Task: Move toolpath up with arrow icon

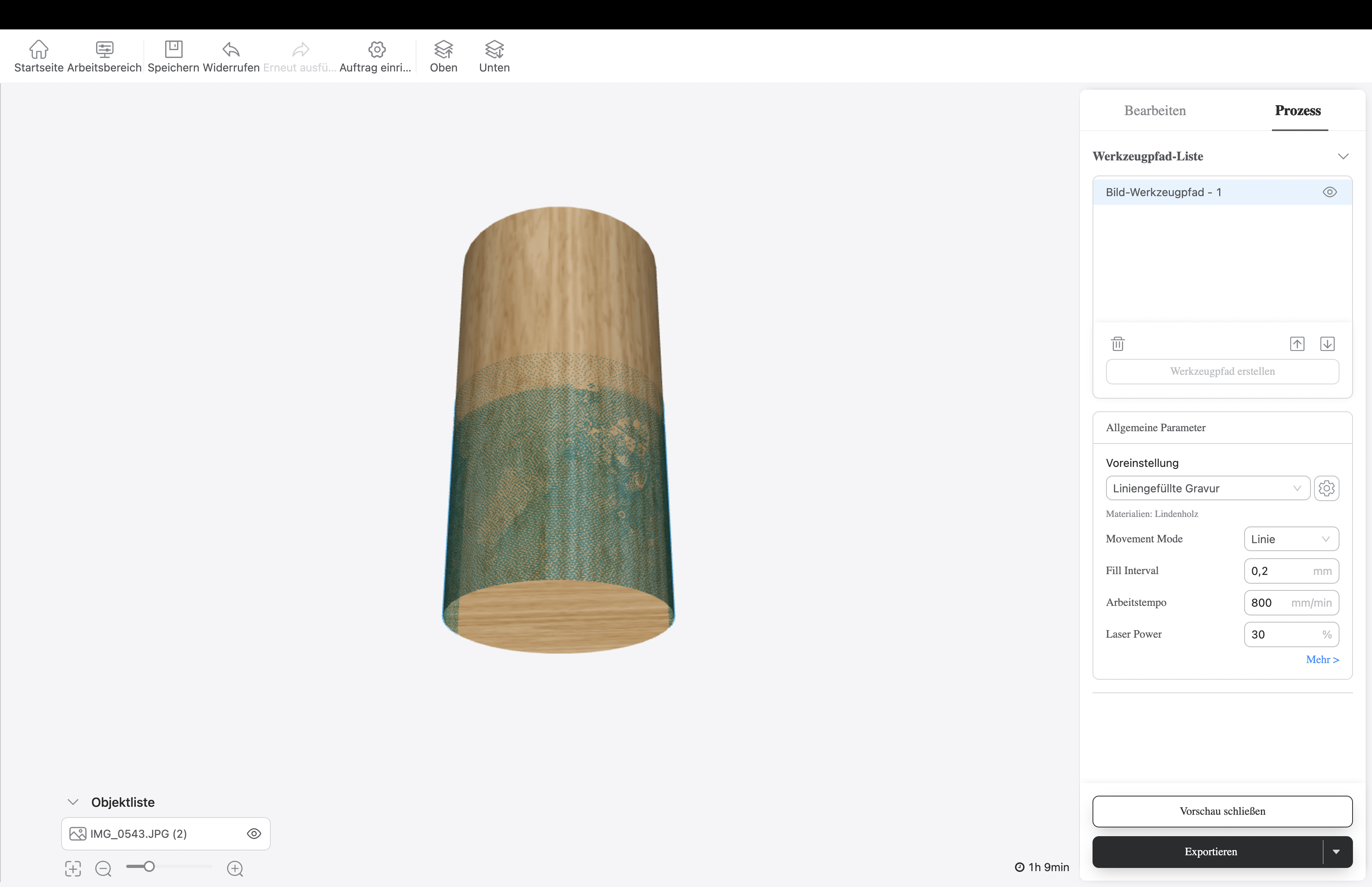Action: (1297, 344)
